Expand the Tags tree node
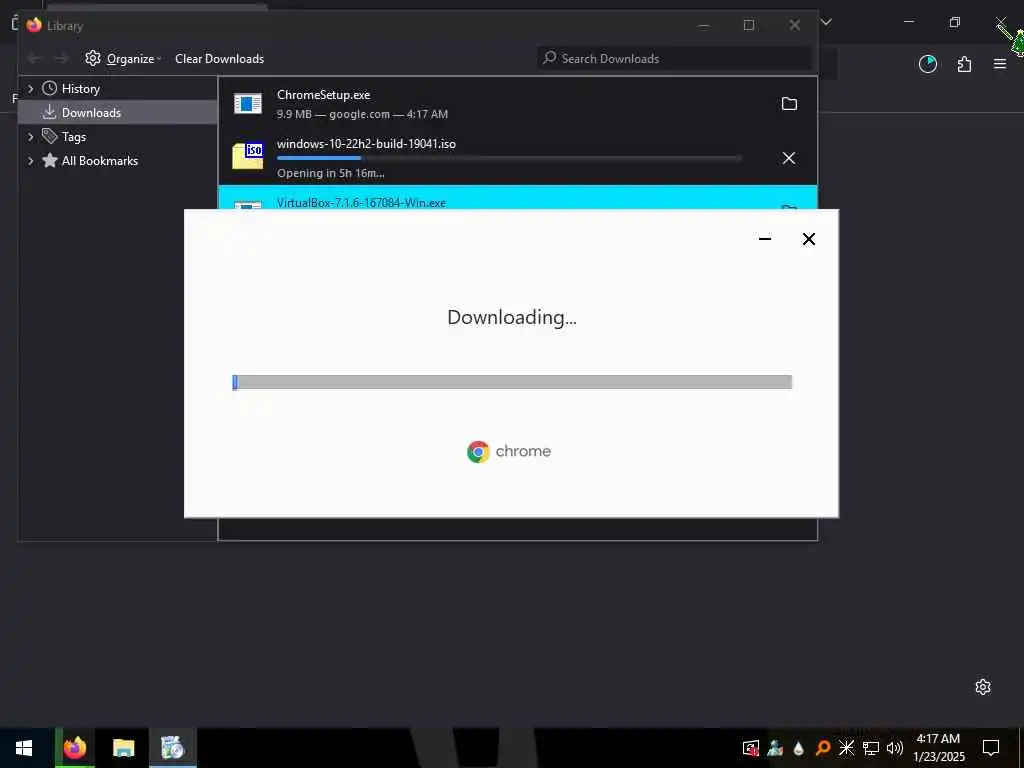Viewport: 1024px width, 768px height. 30,136
